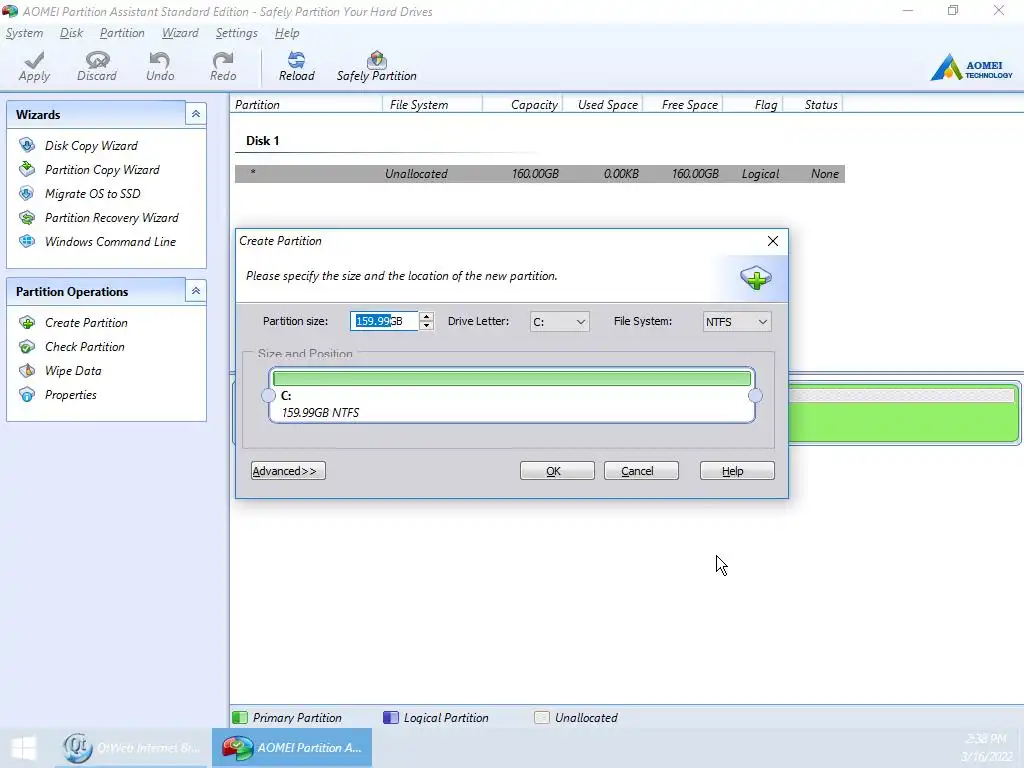1024x768 pixels.
Task: Open the File System NTFS dropdown
Action: click(737, 322)
